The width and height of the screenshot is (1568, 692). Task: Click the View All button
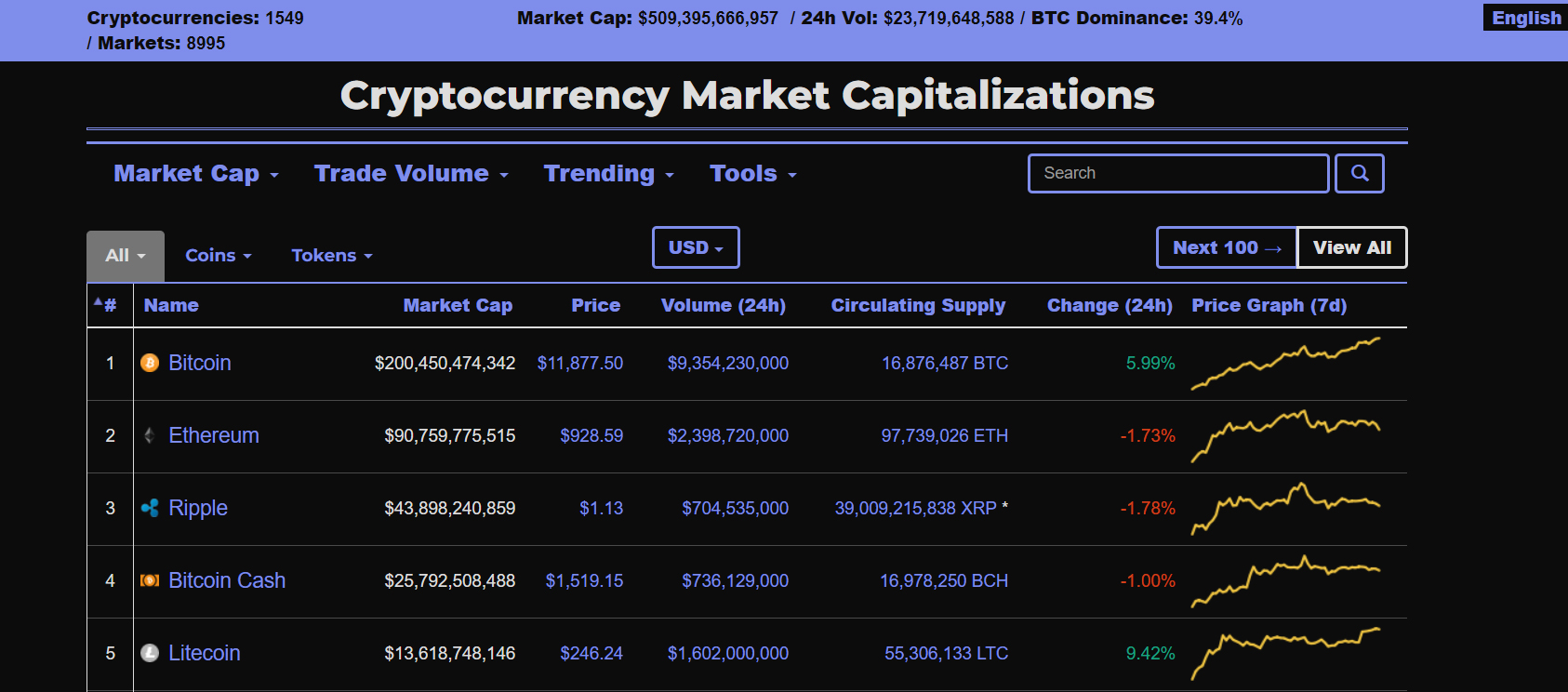[x=1352, y=247]
